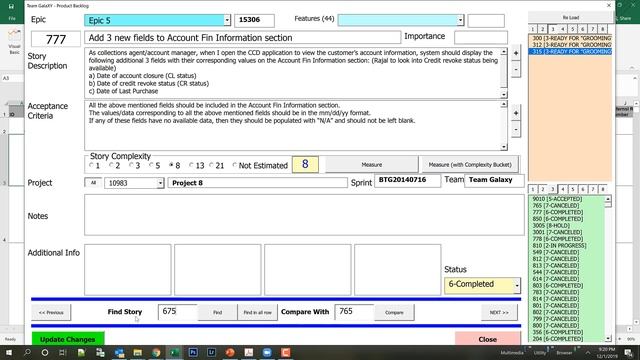The width and height of the screenshot is (640, 360).
Task: Click the green Update Changes button
Action: pyautogui.click(x=68, y=339)
